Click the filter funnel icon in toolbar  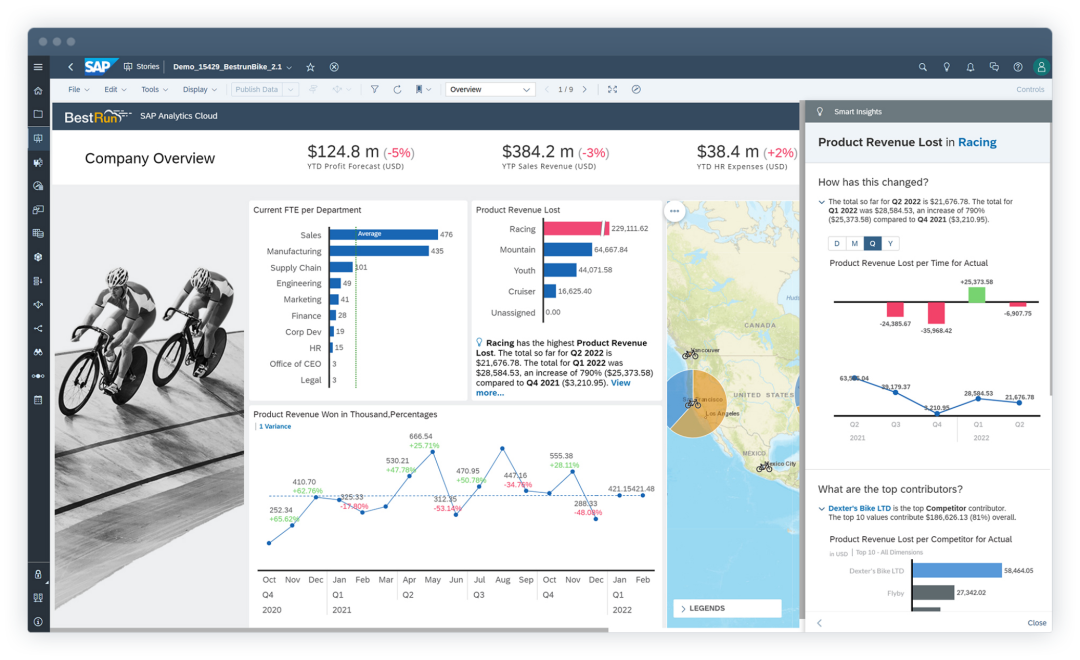(374, 89)
